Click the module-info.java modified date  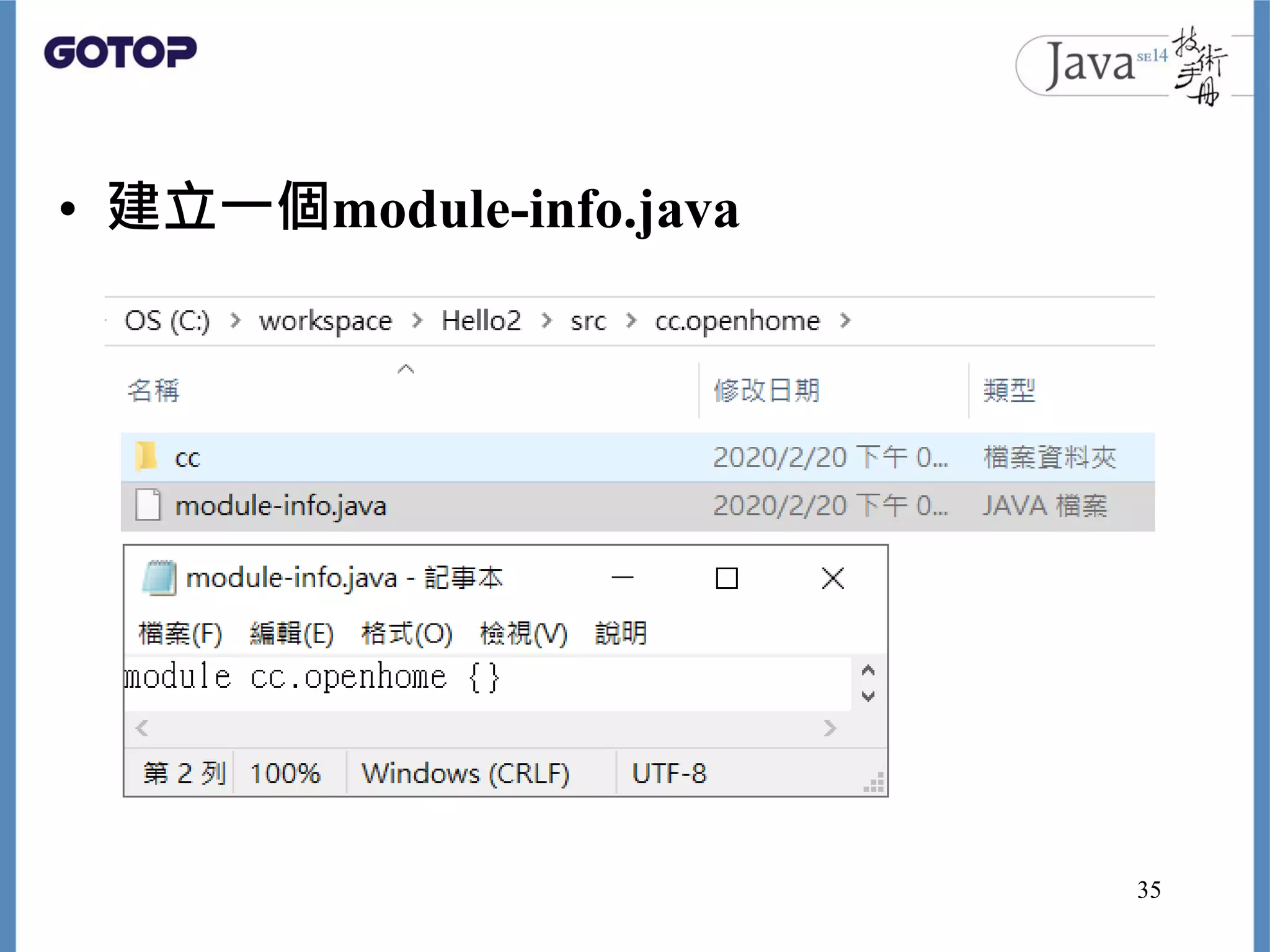click(830, 506)
